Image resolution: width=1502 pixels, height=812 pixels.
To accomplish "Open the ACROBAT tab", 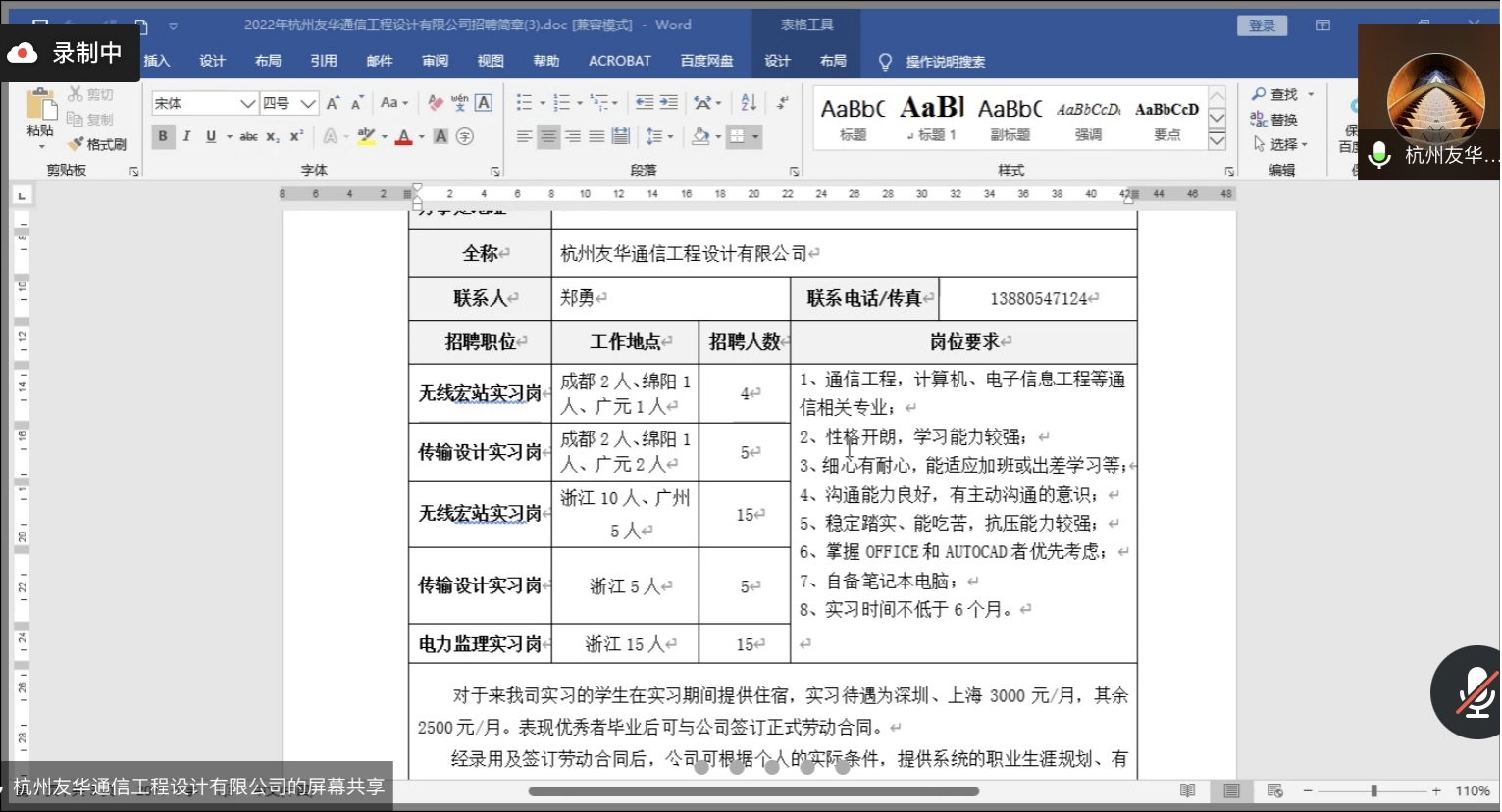I will coord(620,61).
